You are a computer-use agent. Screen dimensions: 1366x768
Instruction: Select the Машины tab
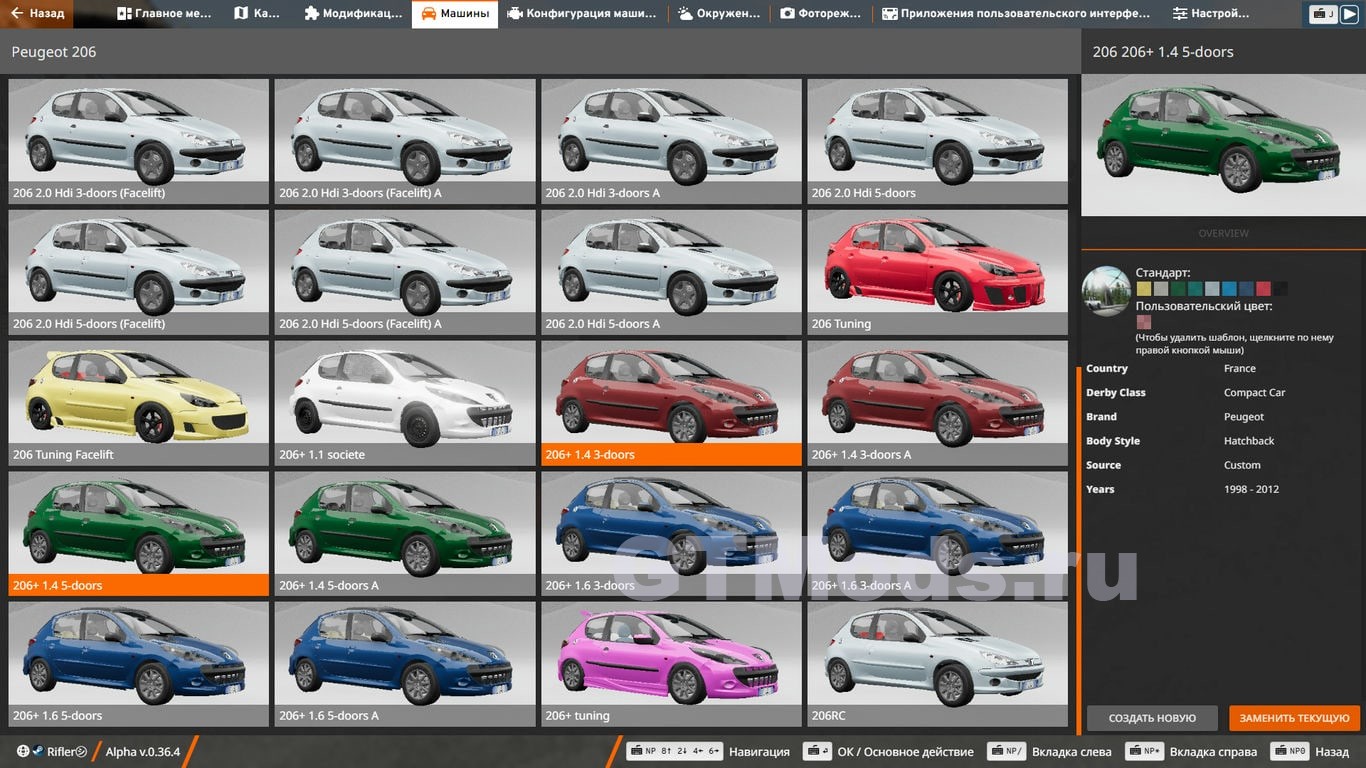455,14
